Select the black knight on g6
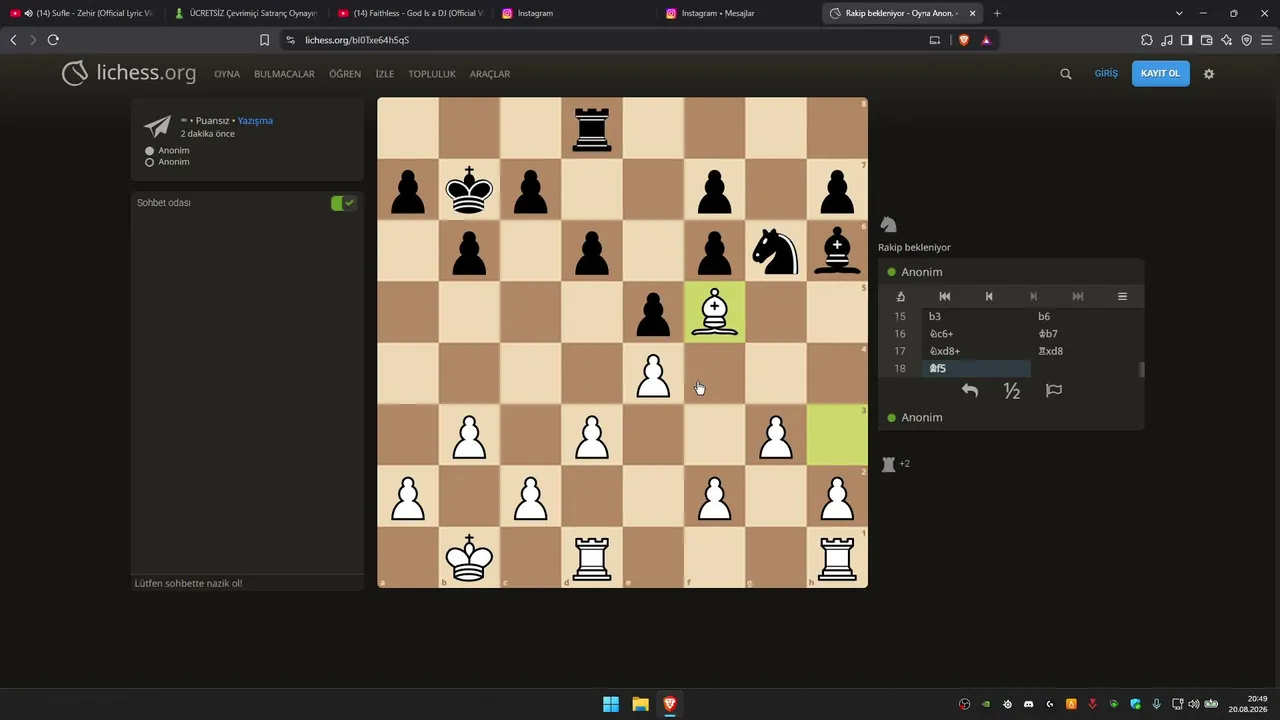This screenshot has height=720, width=1280. [775, 251]
